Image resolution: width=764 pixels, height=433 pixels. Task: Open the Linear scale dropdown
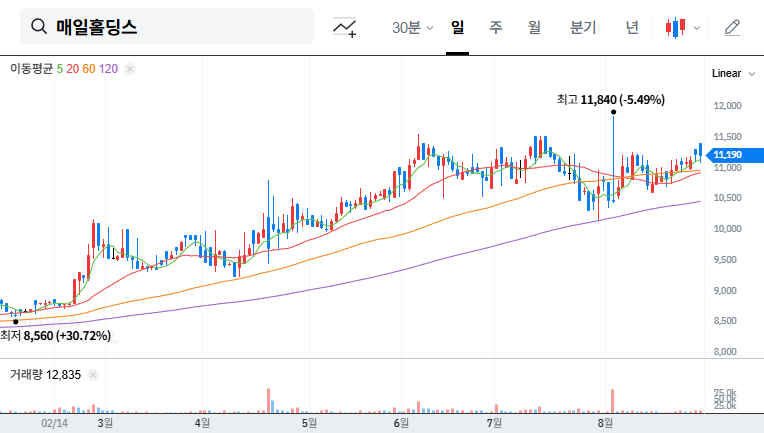coord(733,73)
